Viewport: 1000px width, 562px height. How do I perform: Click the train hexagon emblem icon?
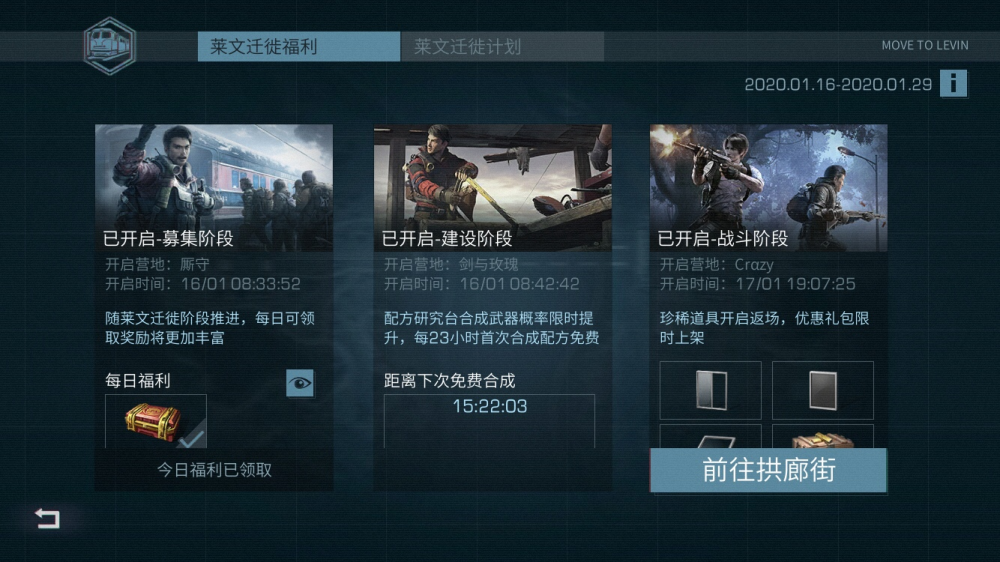tap(110, 46)
